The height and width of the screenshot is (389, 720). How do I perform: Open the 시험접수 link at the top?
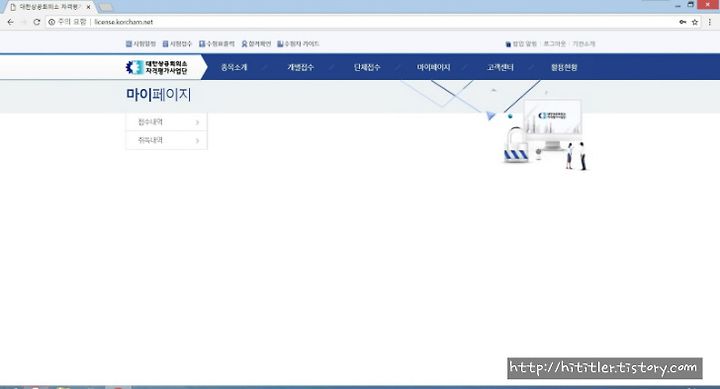[x=177, y=44]
